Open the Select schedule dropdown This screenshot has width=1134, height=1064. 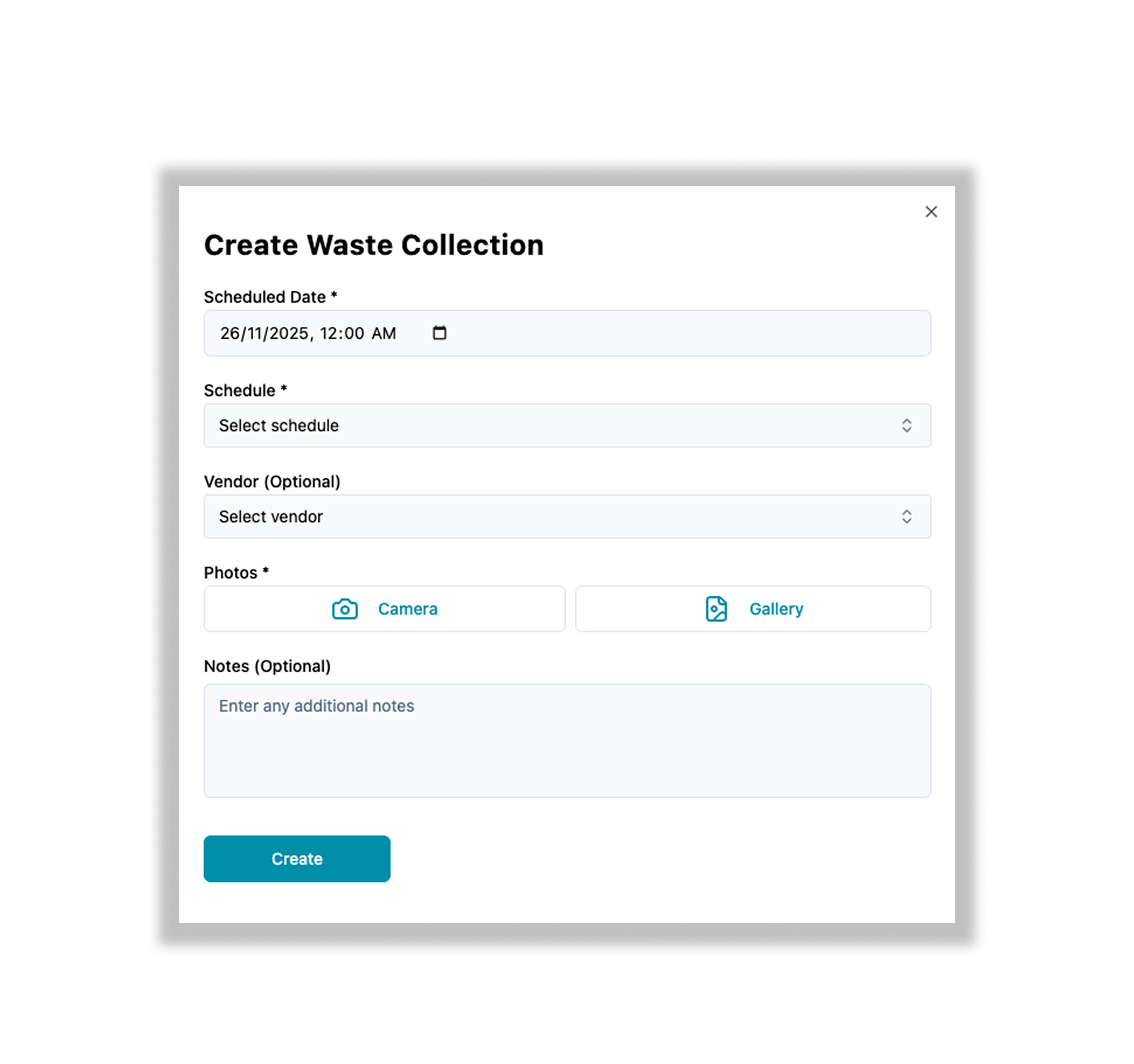(567, 425)
